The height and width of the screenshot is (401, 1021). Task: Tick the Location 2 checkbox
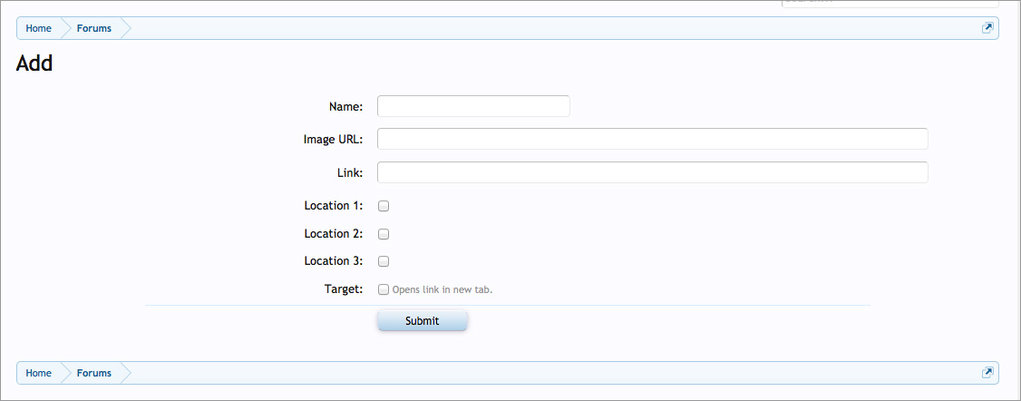(383, 234)
